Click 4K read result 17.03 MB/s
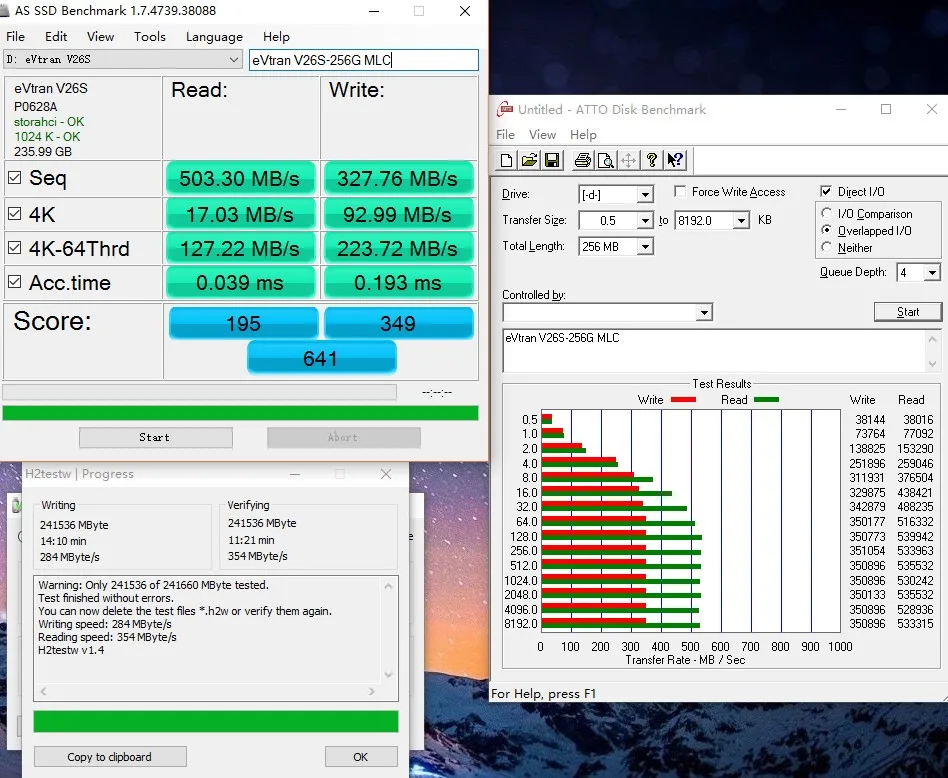The image size is (948, 778). point(240,214)
